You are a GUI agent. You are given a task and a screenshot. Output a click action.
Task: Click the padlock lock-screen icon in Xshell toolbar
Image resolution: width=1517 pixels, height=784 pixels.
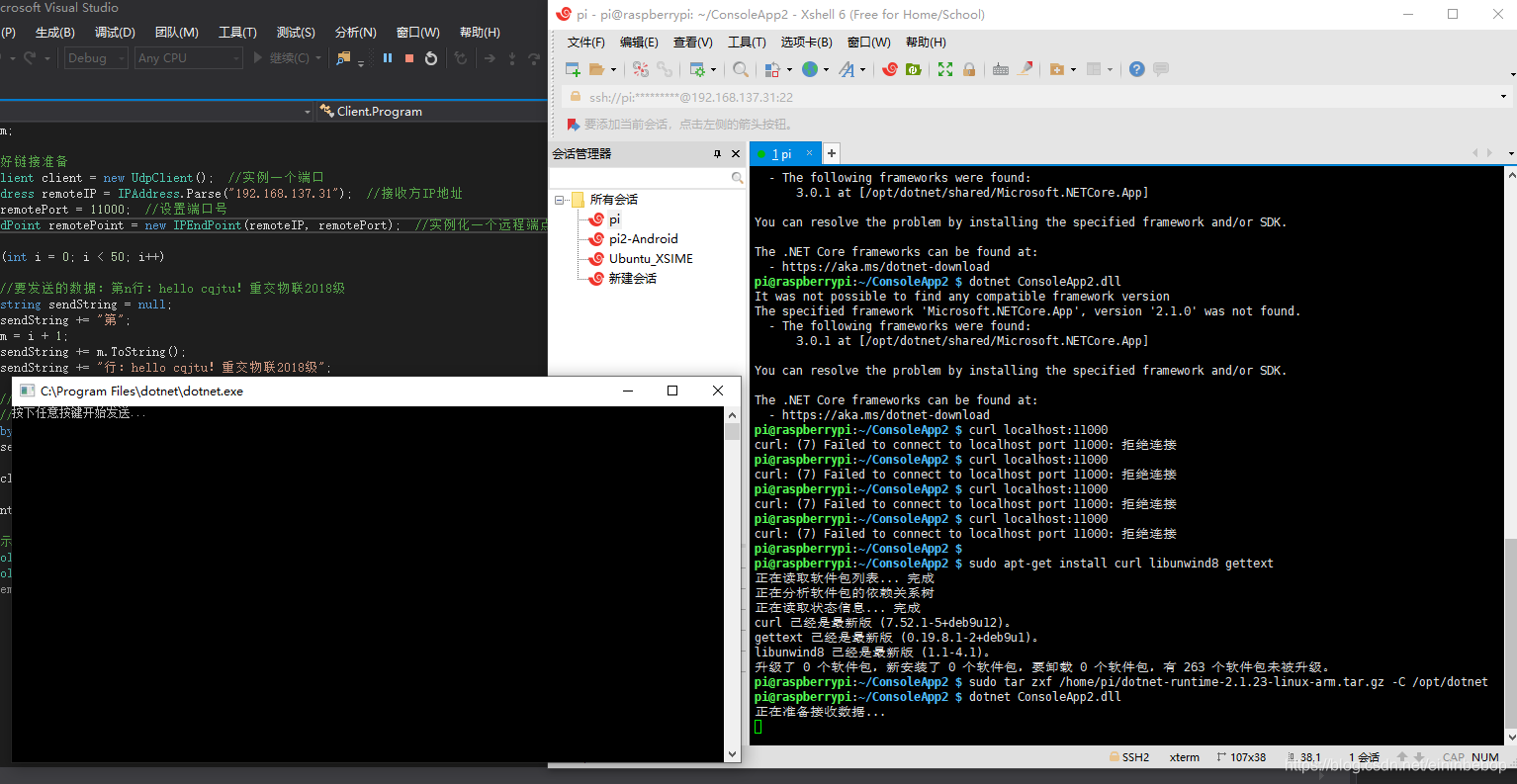(x=969, y=69)
